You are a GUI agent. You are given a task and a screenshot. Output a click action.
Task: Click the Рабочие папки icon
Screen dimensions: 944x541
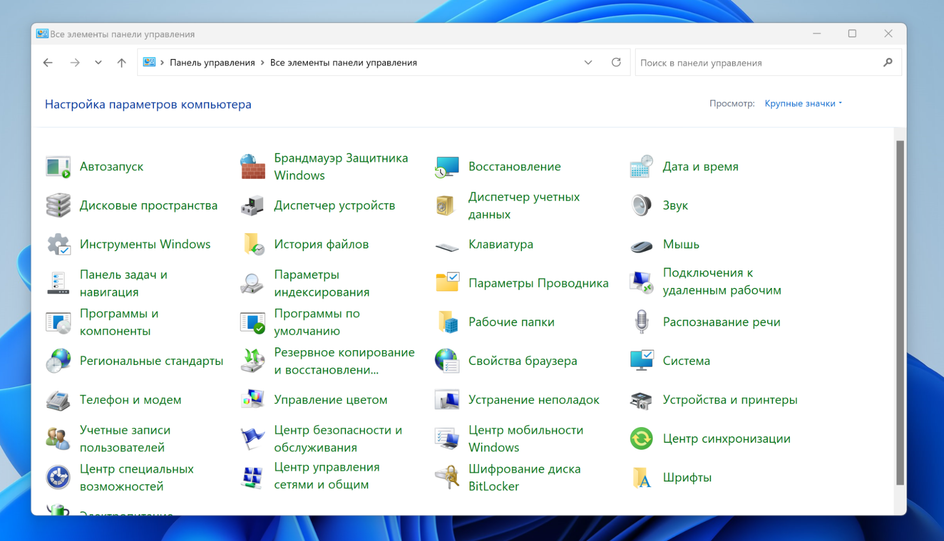coord(447,322)
